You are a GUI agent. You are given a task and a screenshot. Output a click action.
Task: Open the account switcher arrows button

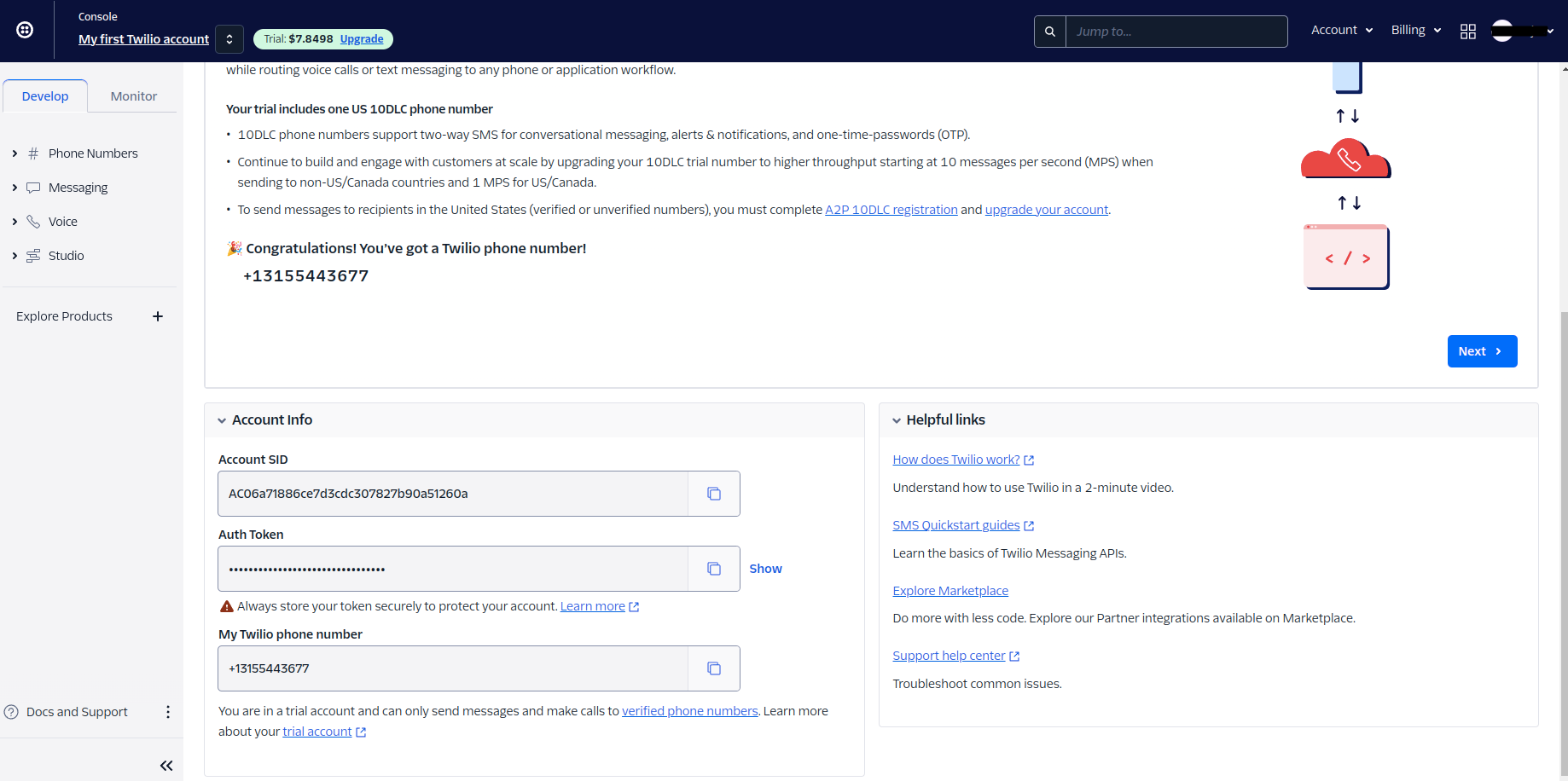pyautogui.click(x=229, y=39)
